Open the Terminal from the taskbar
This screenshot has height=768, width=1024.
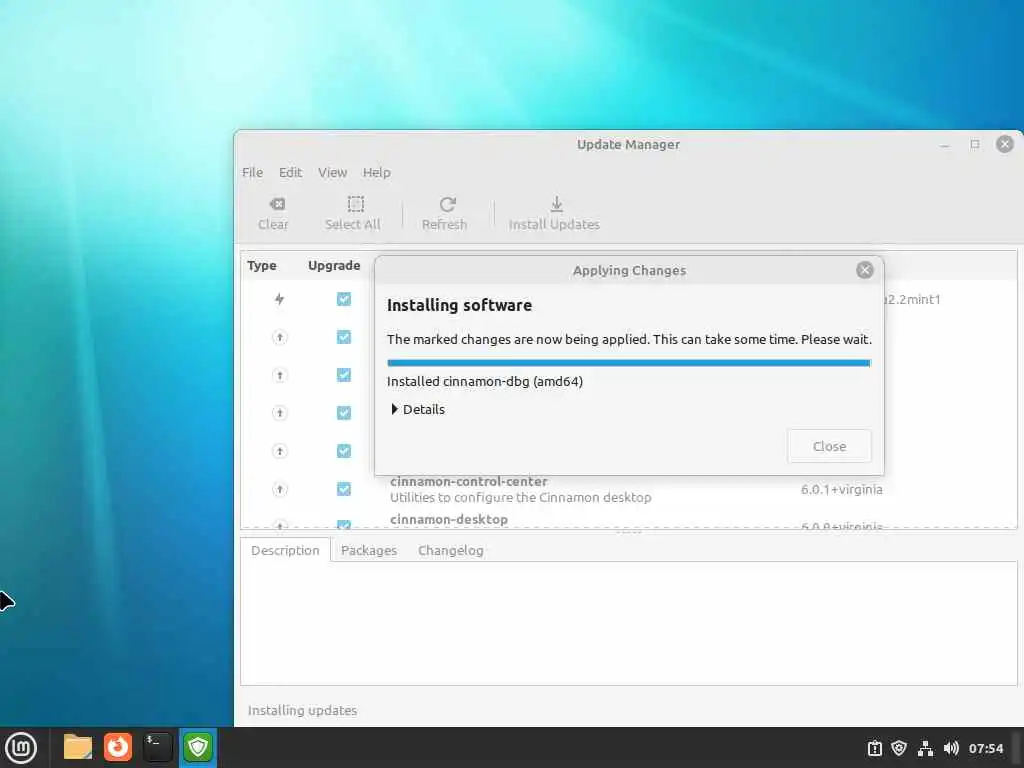coord(157,747)
